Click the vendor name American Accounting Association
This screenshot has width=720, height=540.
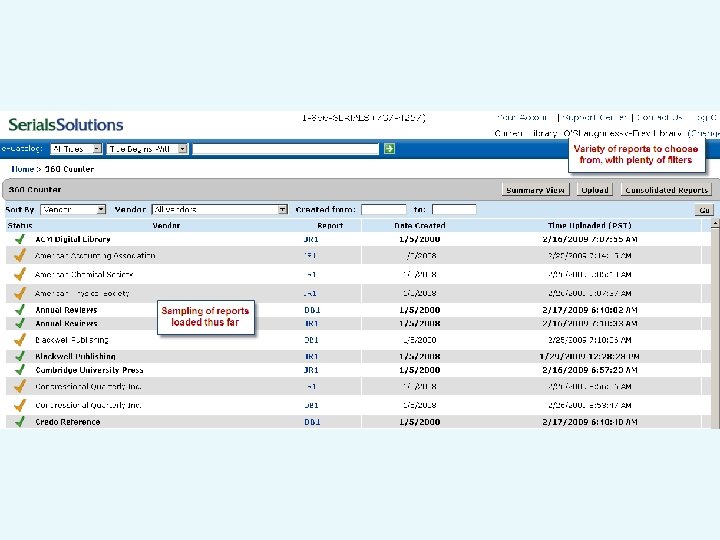coord(95,255)
